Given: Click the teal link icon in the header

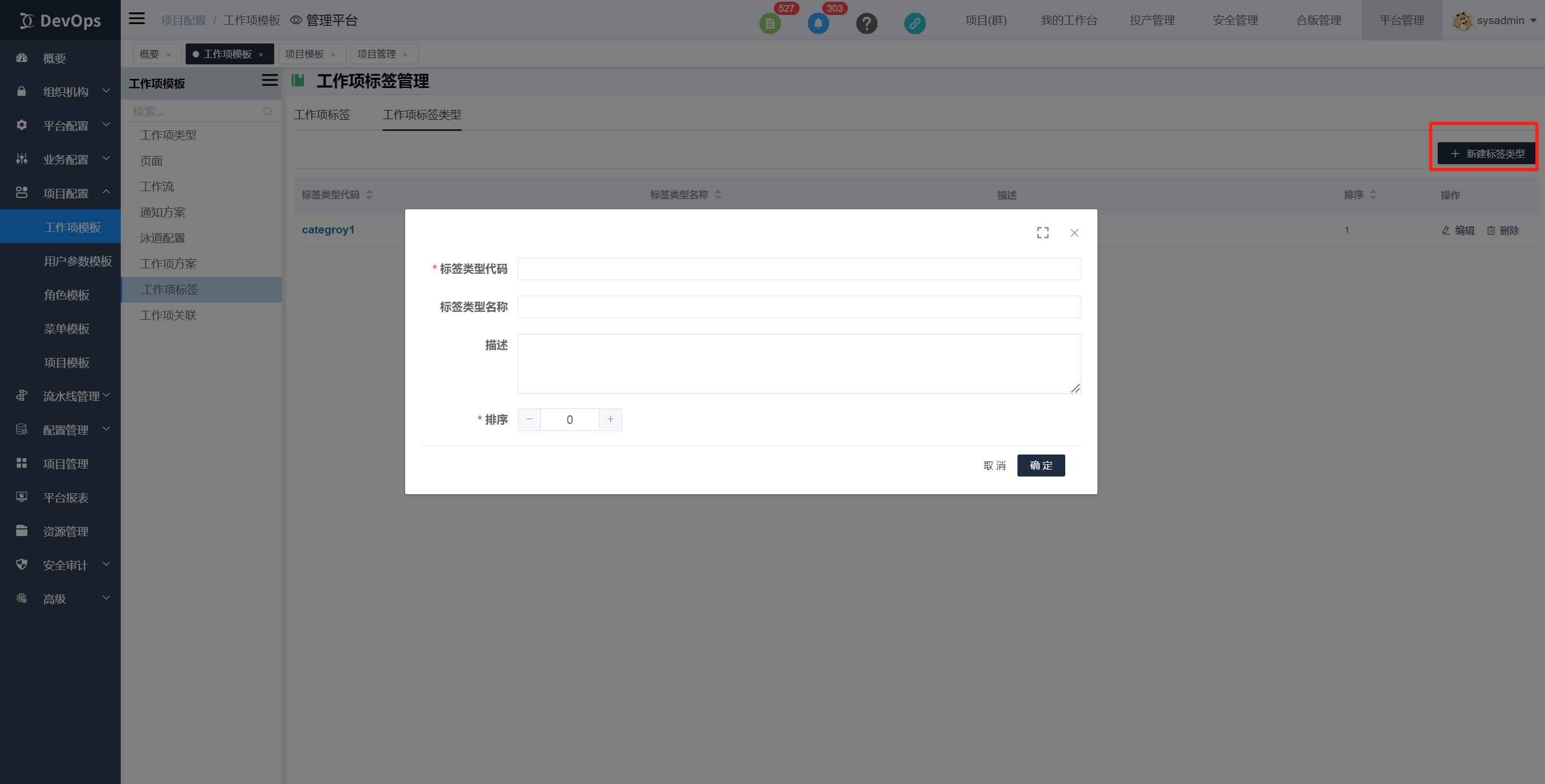Looking at the screenshot, I should [x=914, y=24].
